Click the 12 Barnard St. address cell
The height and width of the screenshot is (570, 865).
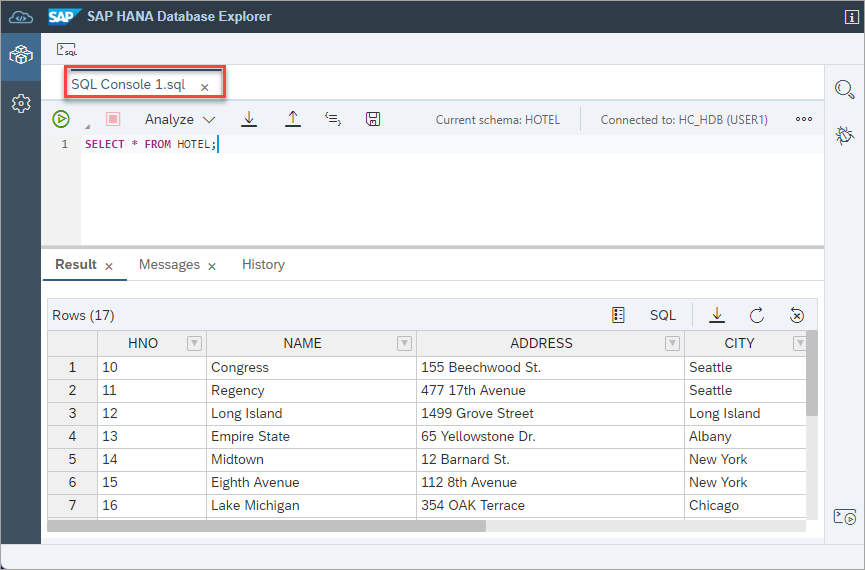coord(550,460)
